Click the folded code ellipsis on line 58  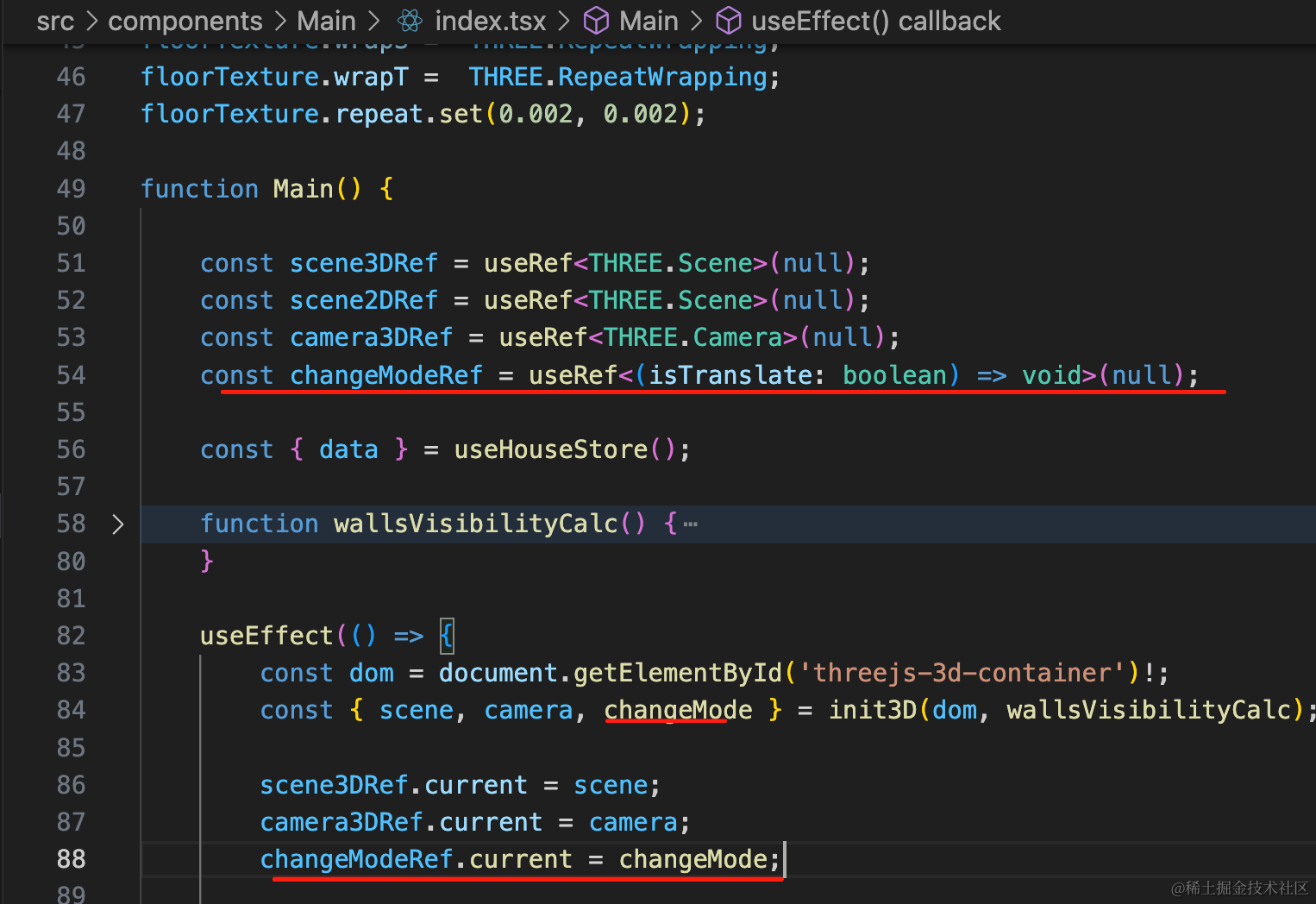(690, 524)
